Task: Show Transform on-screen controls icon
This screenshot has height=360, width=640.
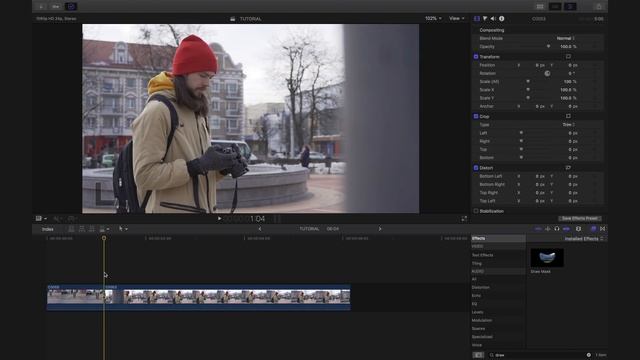Action: pyautogui.click(x=568, y=57)
